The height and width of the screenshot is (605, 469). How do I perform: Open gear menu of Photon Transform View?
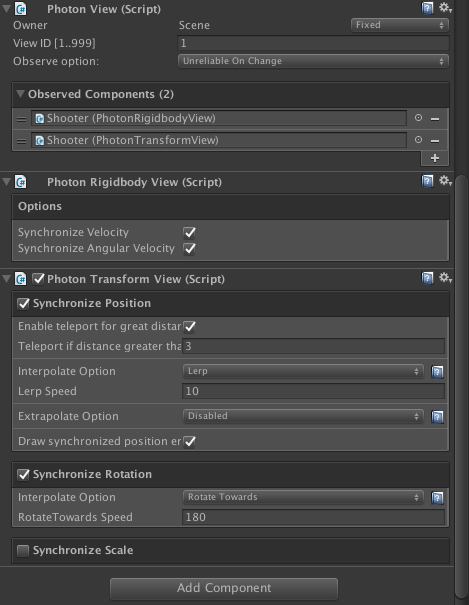[x=445, y=277]
